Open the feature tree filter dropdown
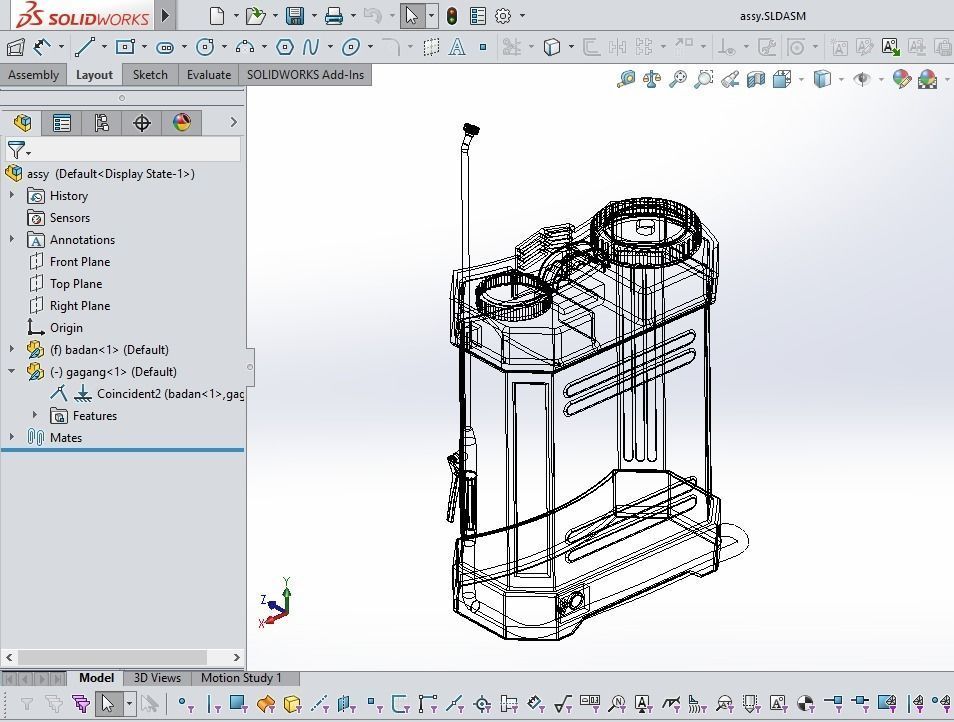 click(28, 153)
